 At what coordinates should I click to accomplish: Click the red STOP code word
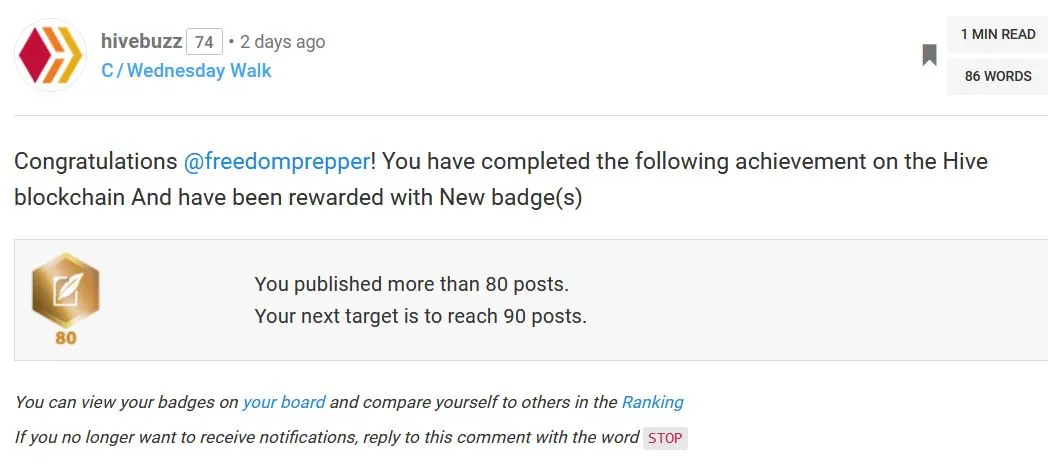tap(665, 438)
